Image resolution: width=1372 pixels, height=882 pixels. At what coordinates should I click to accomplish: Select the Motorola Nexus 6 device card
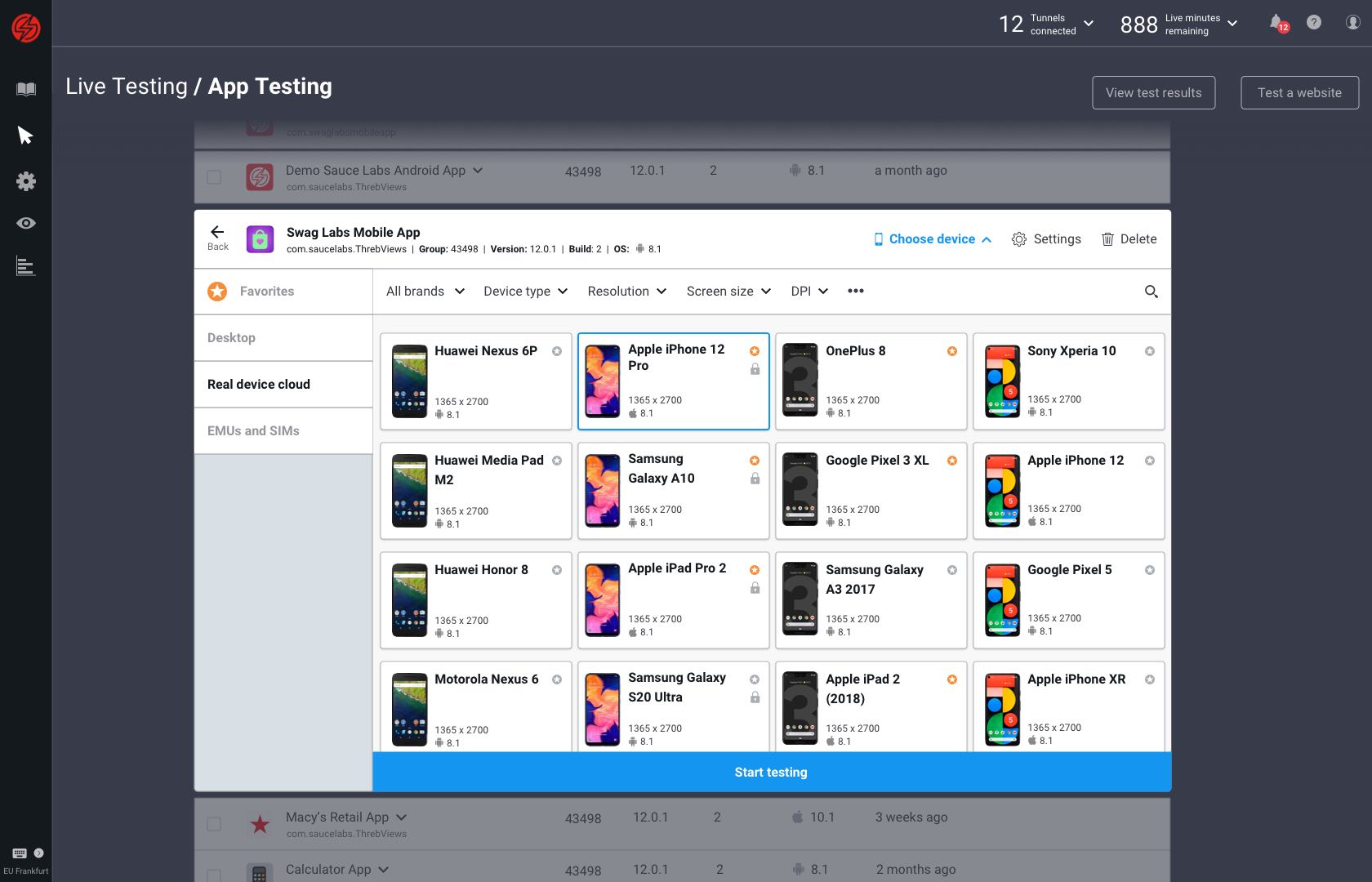tap(476, 706)
